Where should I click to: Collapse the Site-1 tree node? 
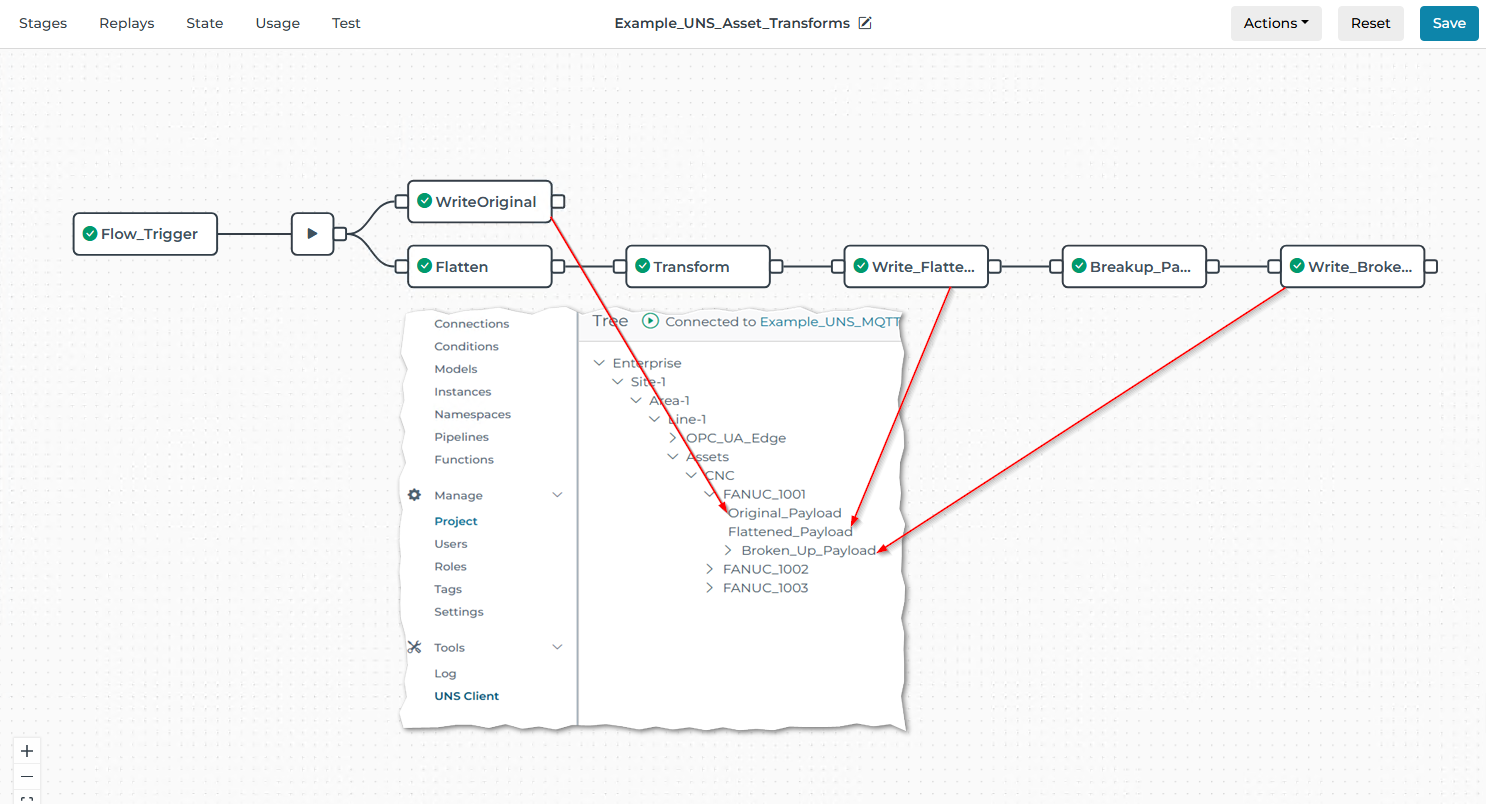point(617,382)
